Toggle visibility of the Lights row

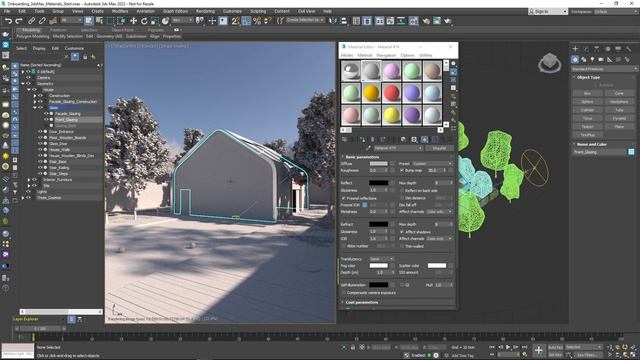(29, 191)
